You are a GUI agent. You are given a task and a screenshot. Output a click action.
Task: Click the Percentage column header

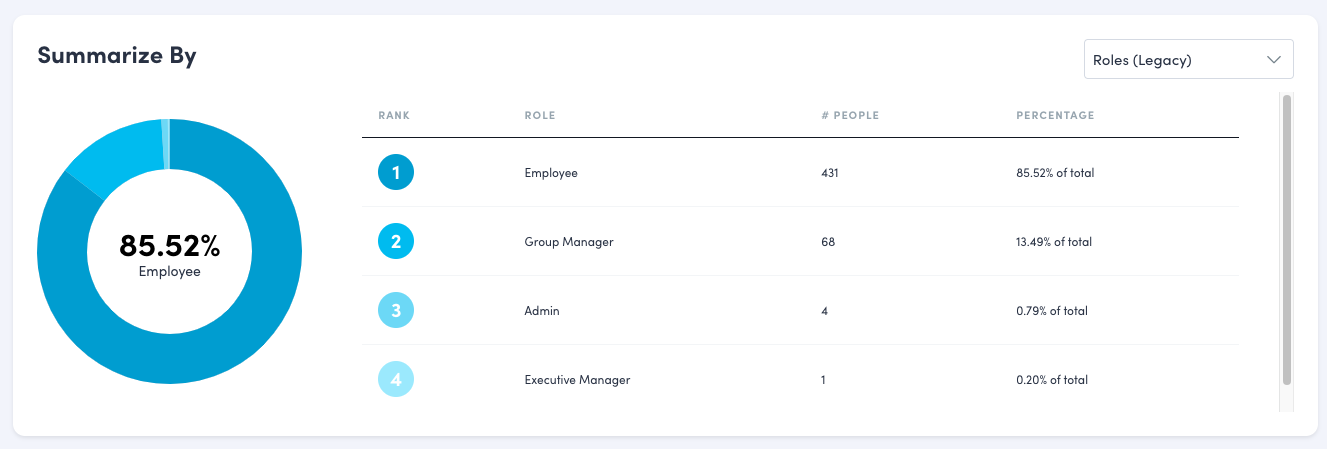tap(1055, 116)
